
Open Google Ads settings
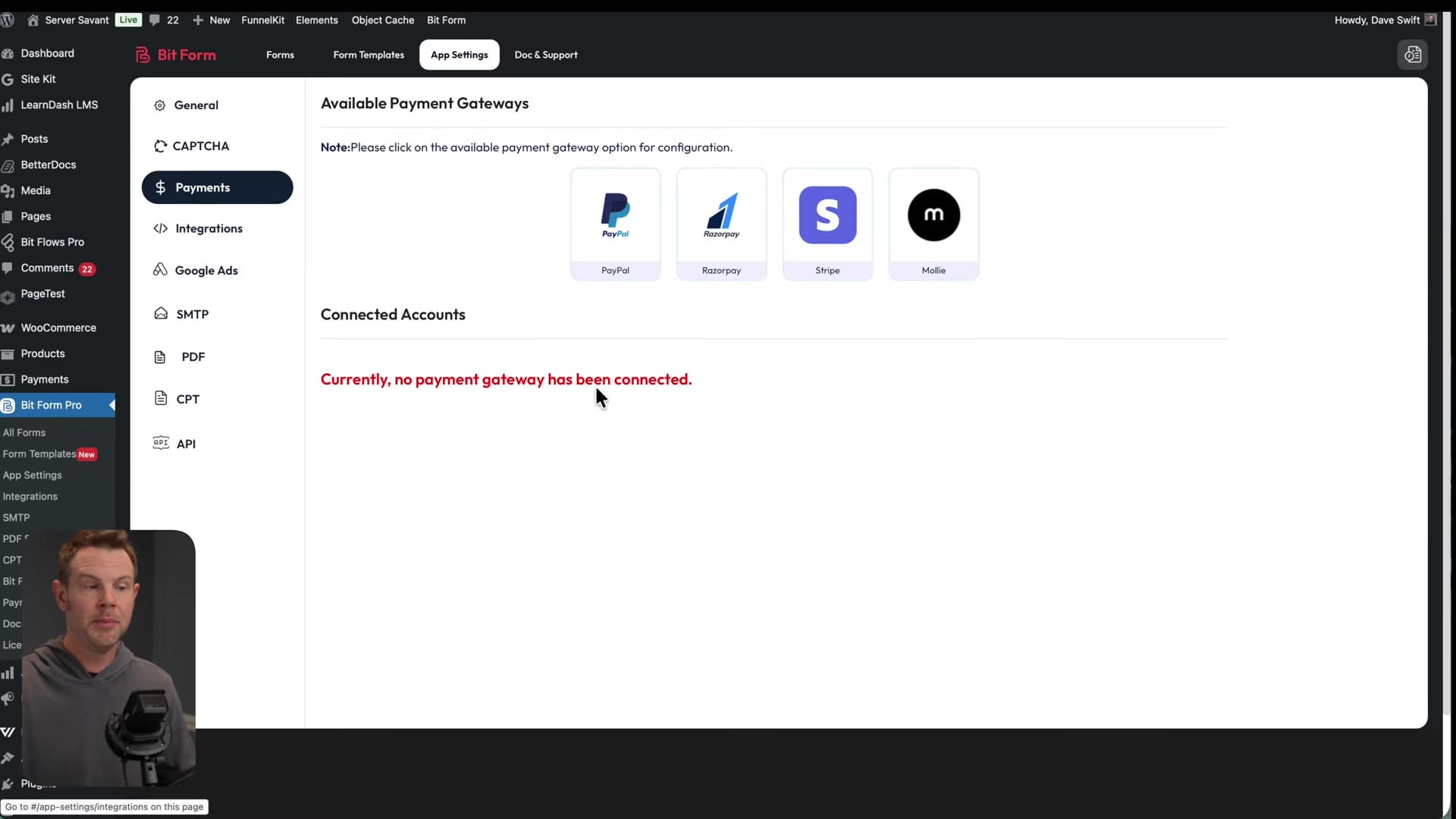click(x=196, y=271)
